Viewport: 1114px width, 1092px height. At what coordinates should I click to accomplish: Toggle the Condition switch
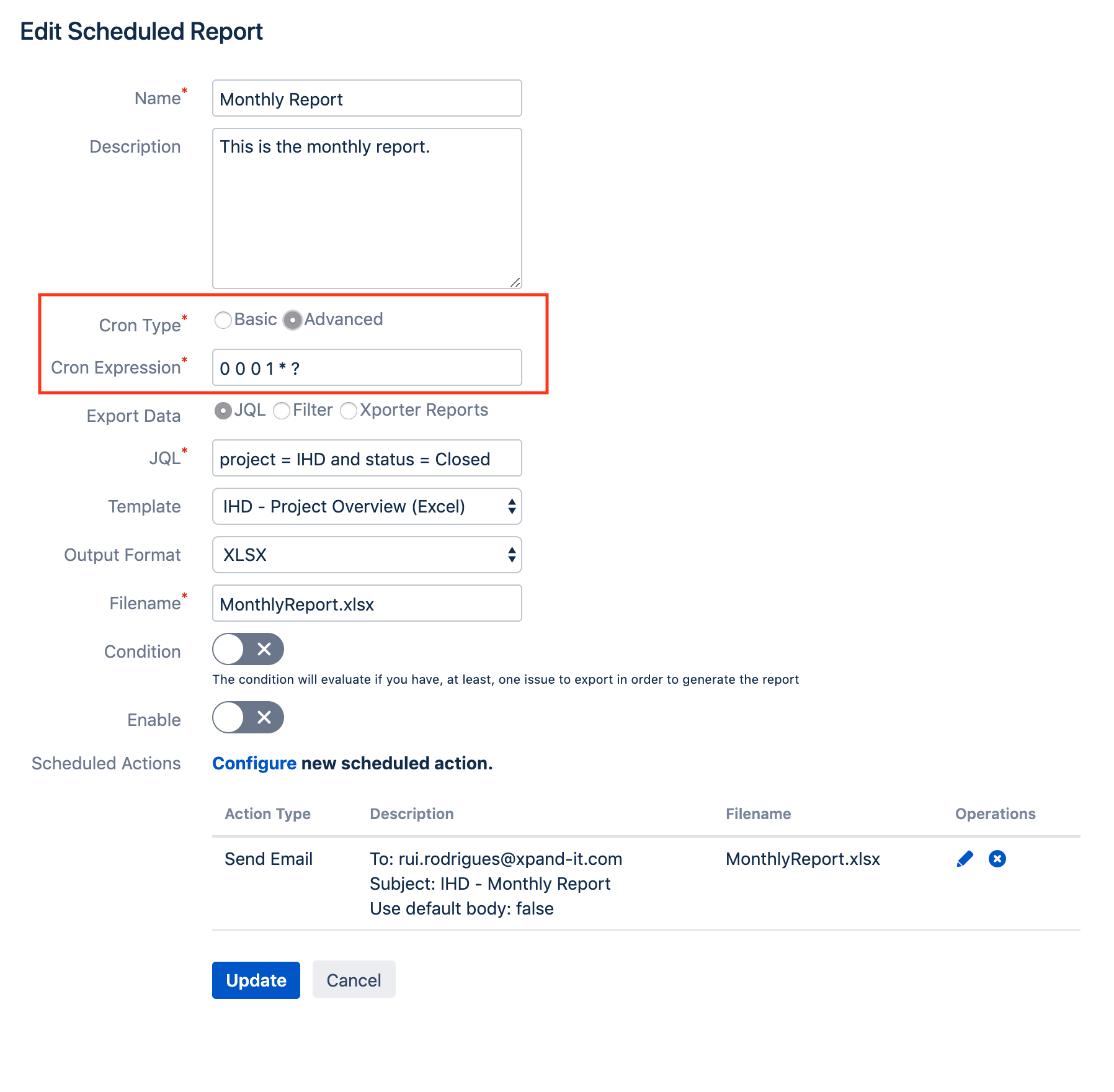coord(247,649)
